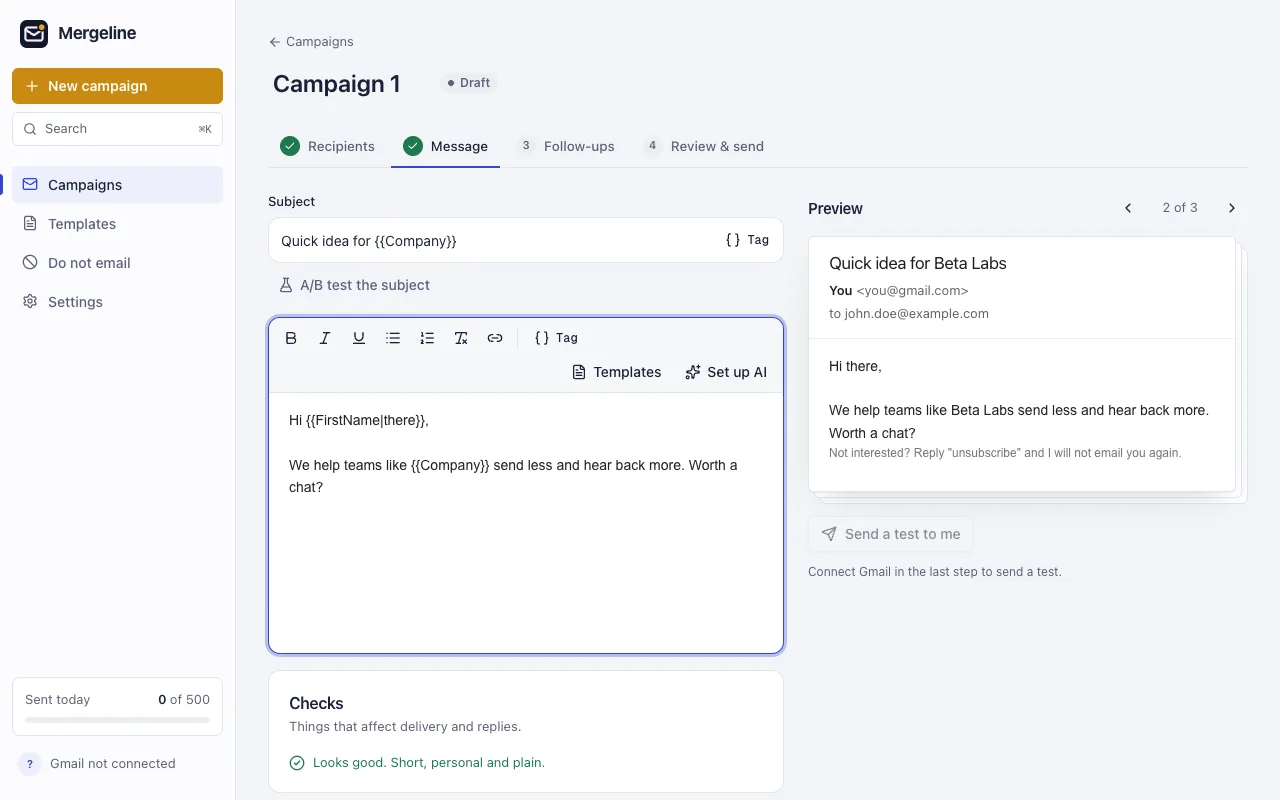Apply italic formatting in editor toolbar
1280x800 pixels.
(325, 338)
